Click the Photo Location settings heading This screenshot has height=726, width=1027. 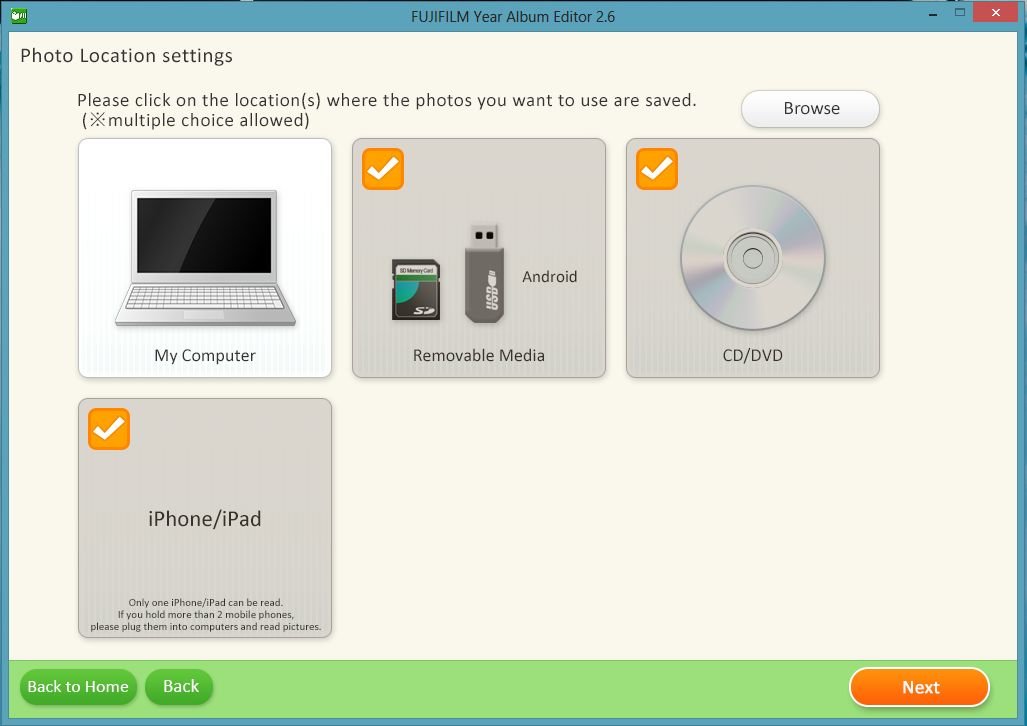coord(126,56)
